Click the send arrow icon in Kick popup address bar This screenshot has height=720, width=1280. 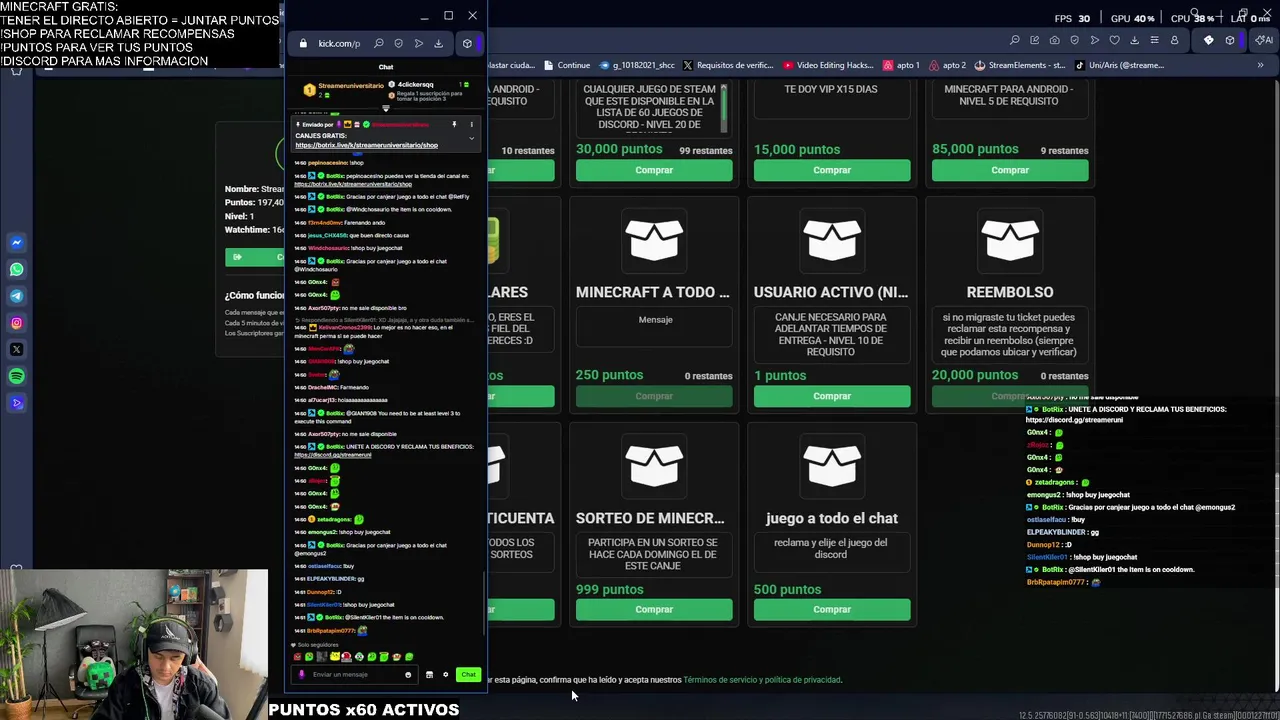(418, 43)
